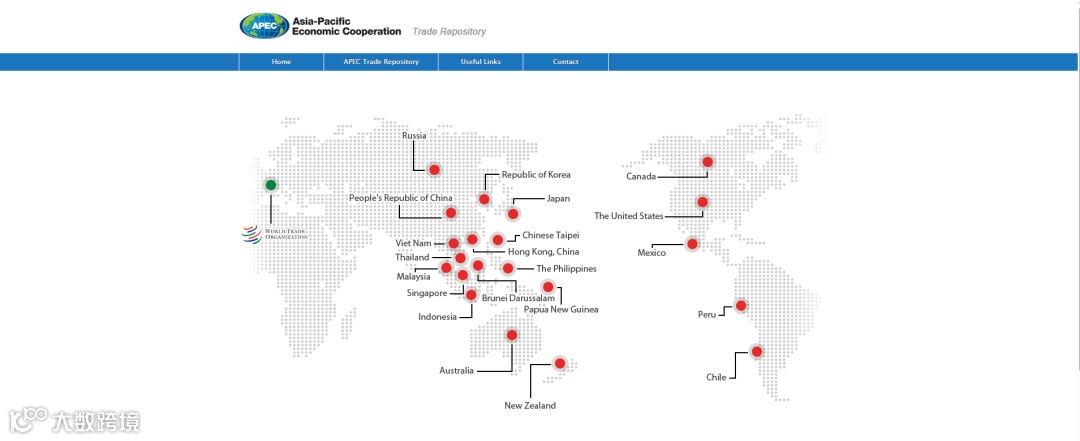Click the Republic of Korea label
Viewport: 1080px width, 441px height.
coord(536,175)
